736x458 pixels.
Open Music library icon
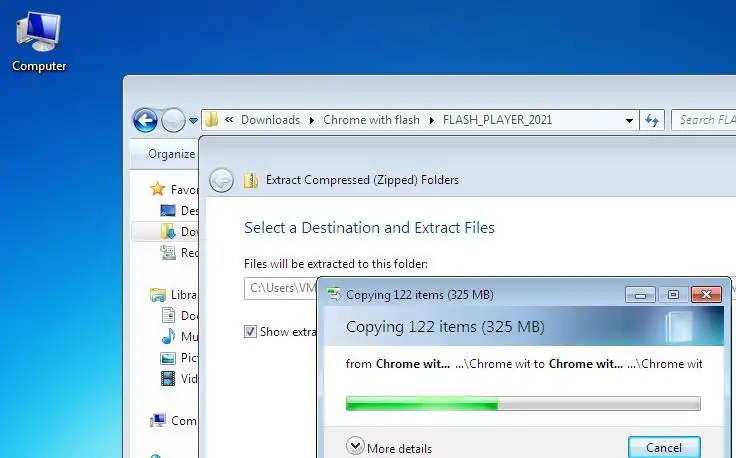click(168, 336)
